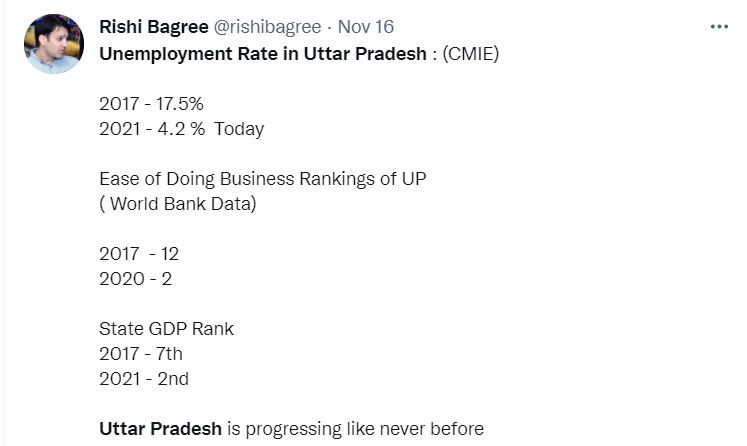Click Rishi Bagree's profile avatar
Image resolution: width=747 pixels, height=446 pixels.
coord(54,44)
